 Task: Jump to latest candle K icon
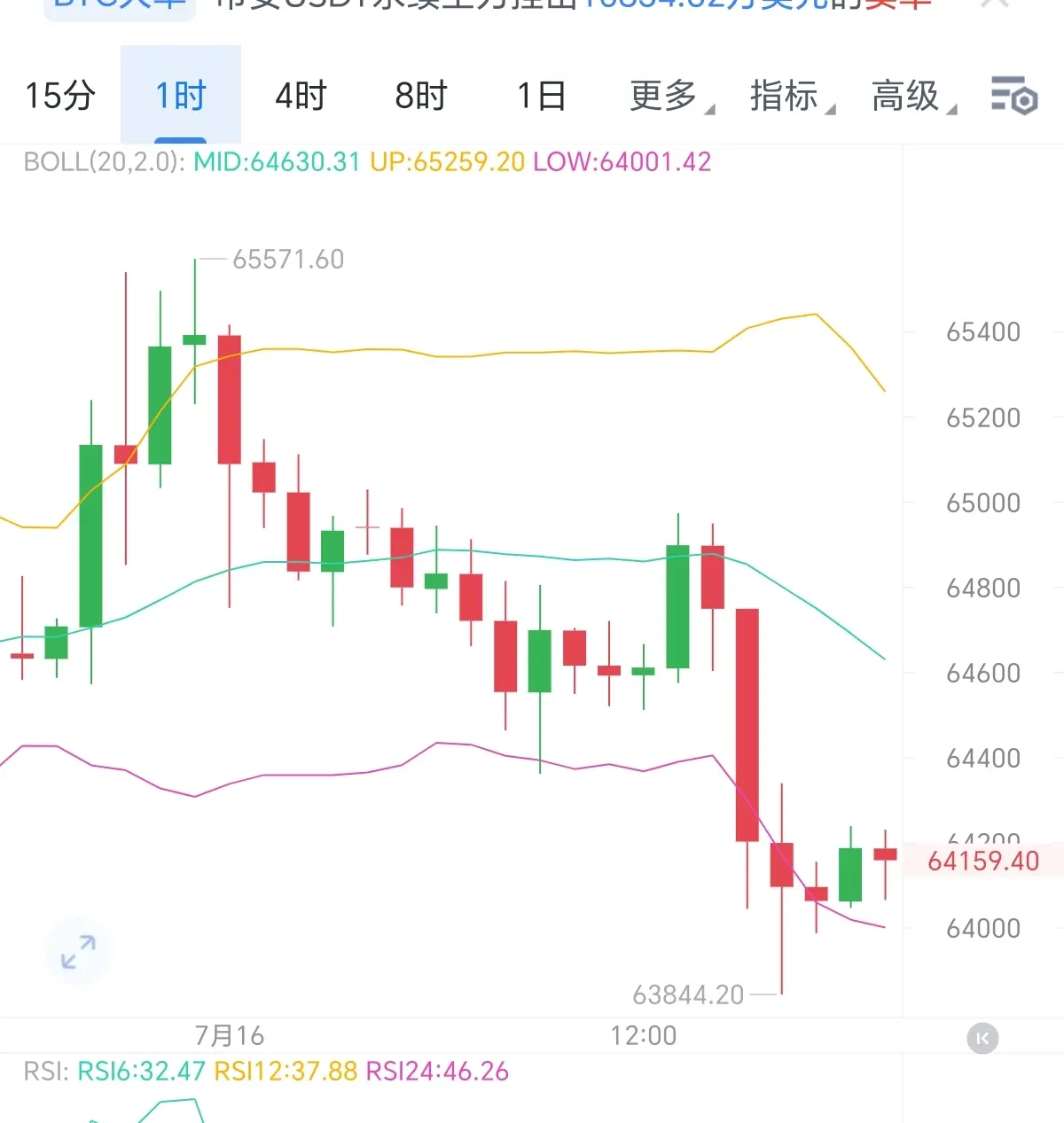click(982, 1038)
